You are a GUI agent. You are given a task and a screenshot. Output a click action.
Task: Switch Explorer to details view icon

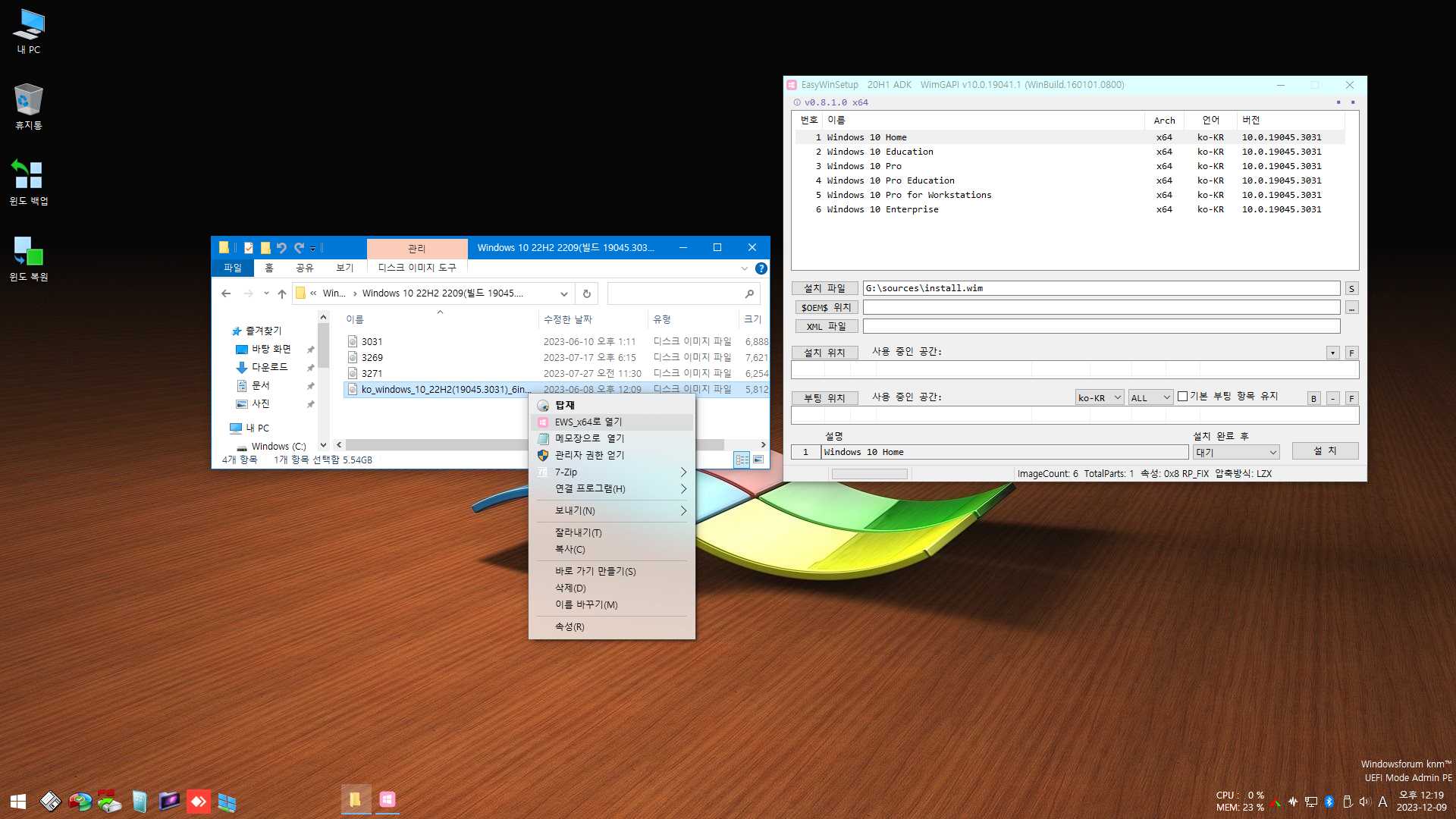click(742, 460)
